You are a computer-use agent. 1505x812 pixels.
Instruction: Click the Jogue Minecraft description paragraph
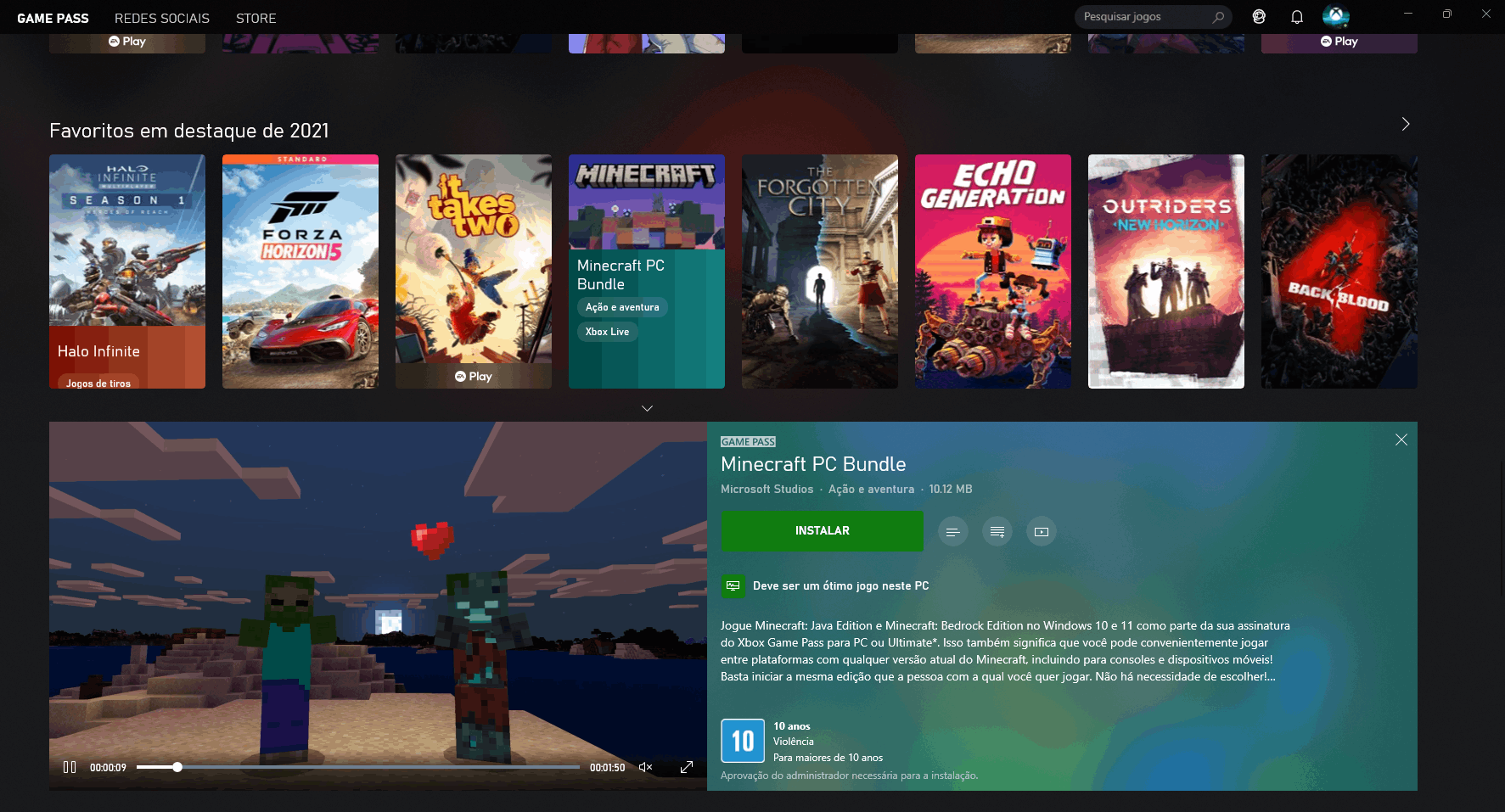tap(1005, 651)
